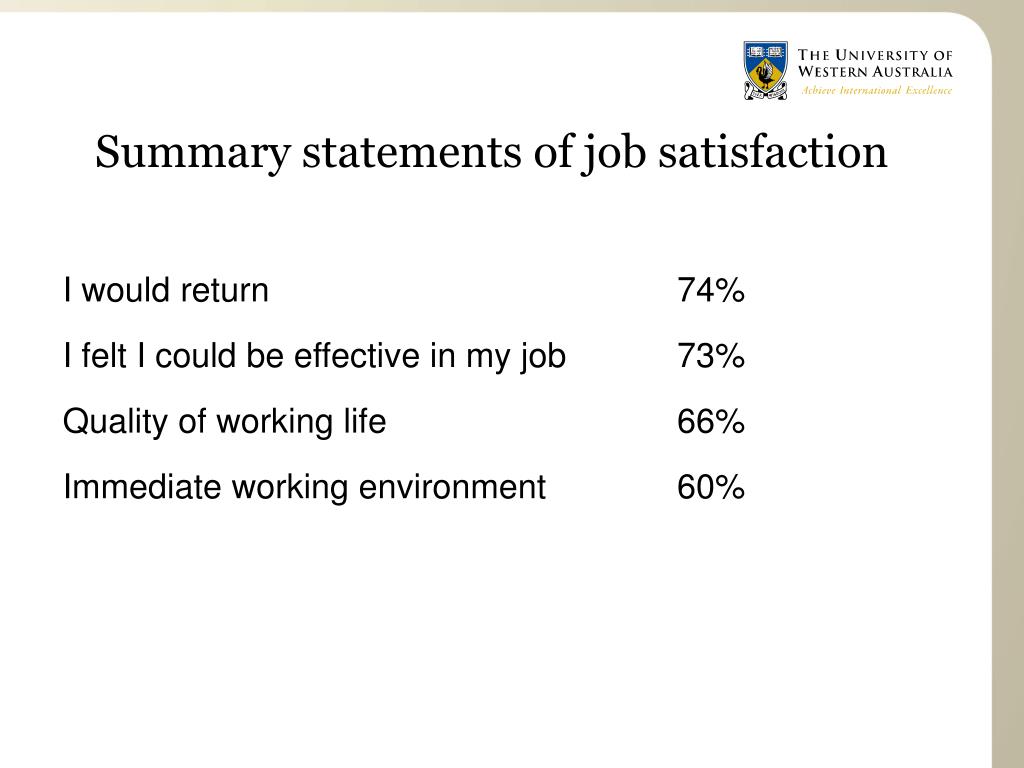
Task: Click 'The University of Western Australia' text
Action: [x=875, y=63]
